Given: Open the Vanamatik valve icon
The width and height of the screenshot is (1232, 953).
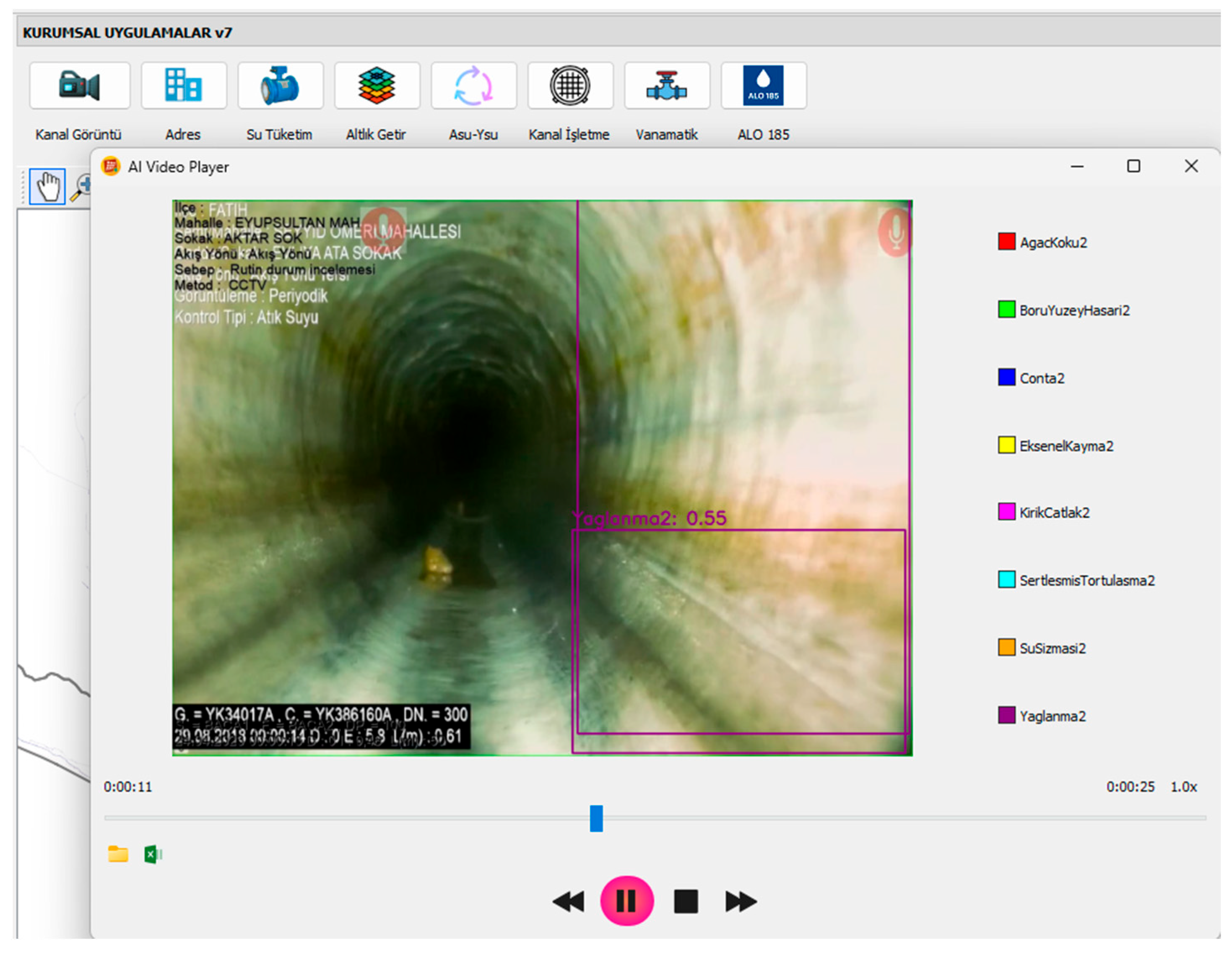Looking at the screenshot, I should pos(666,86).
